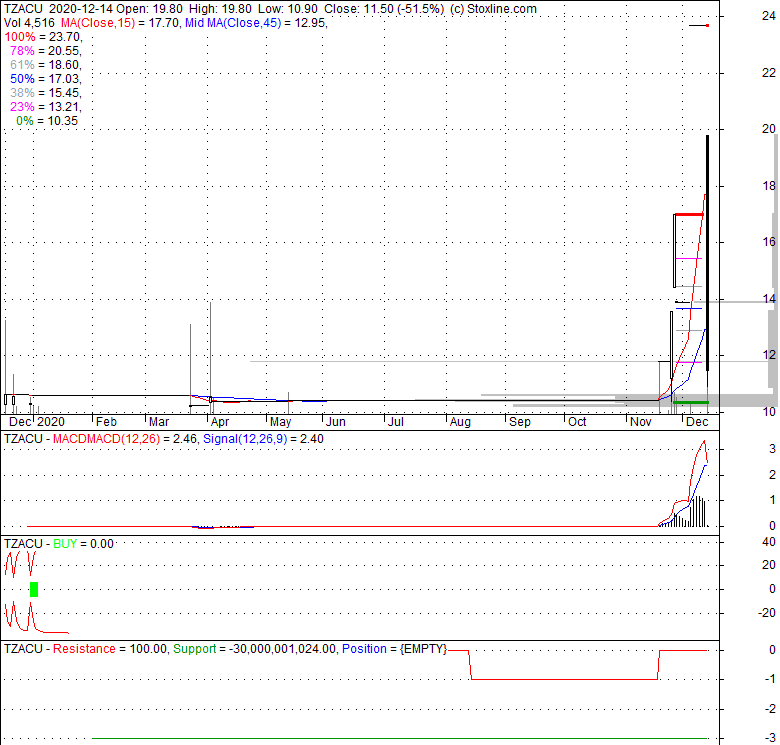Click the 61% = 18.60 Fibonacci level
This screenshot has width=780, height=745.
coord(46,65)
